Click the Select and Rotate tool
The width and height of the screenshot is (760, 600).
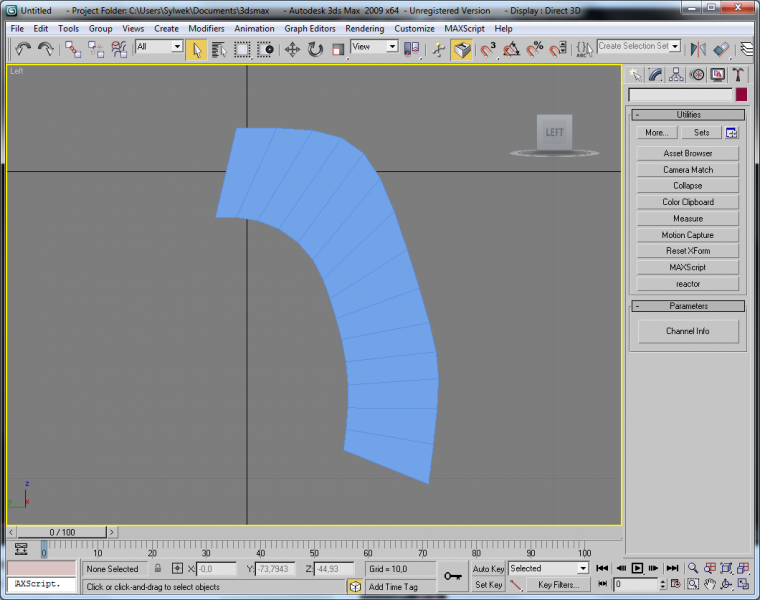(x=315, y=49)
